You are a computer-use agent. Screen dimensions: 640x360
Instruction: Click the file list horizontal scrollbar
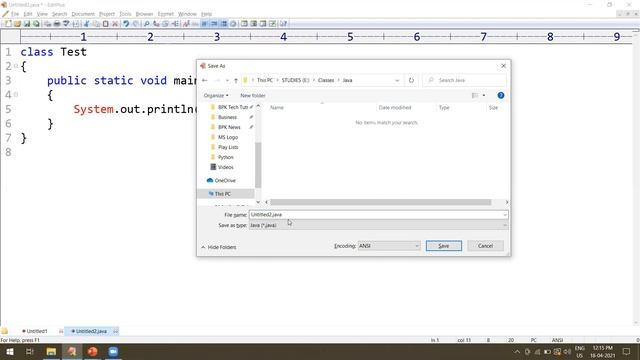click(380, 202)
